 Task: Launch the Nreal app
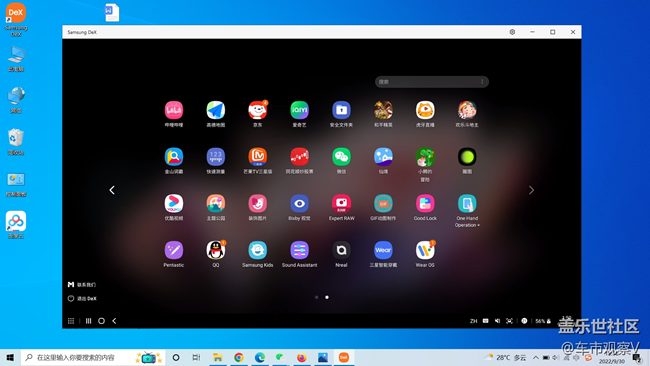(x=341, y=250)
